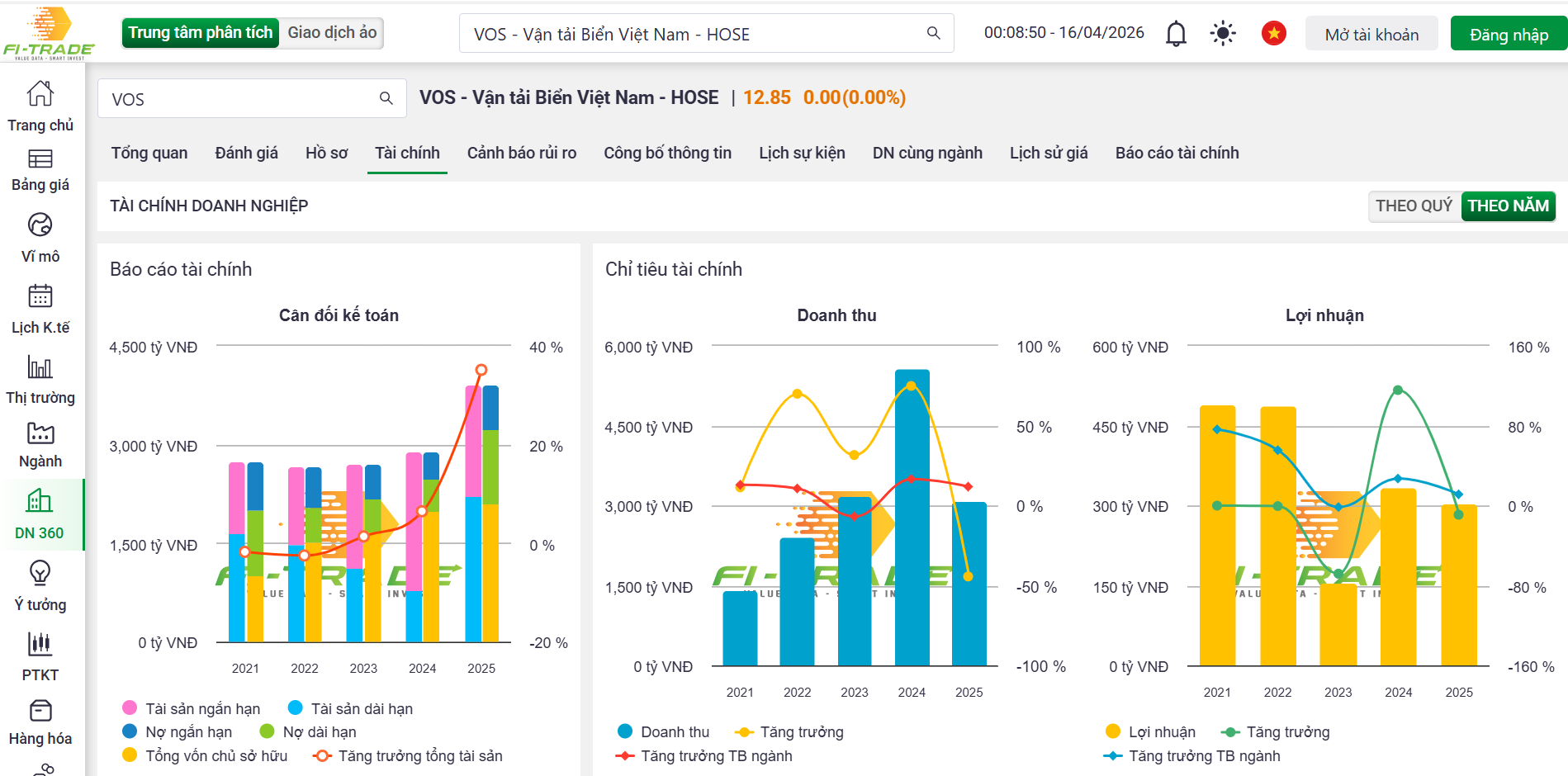The image size is (1568, 776).
Task: Open Thị trường market chart icon
Action: pos(40,367)
